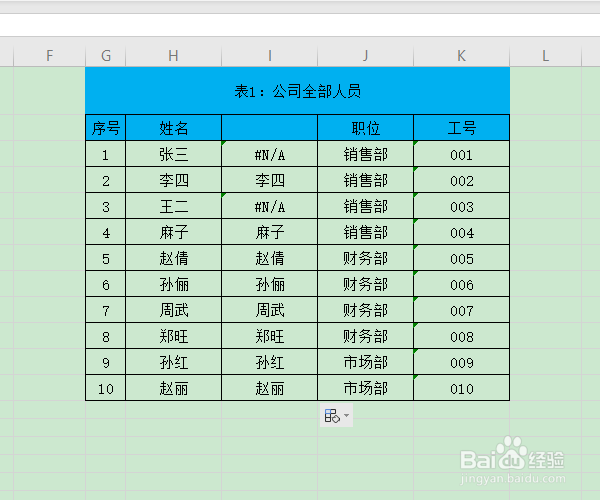Select 序号 cell 7
600x500 pixels.
pos(106,310)
